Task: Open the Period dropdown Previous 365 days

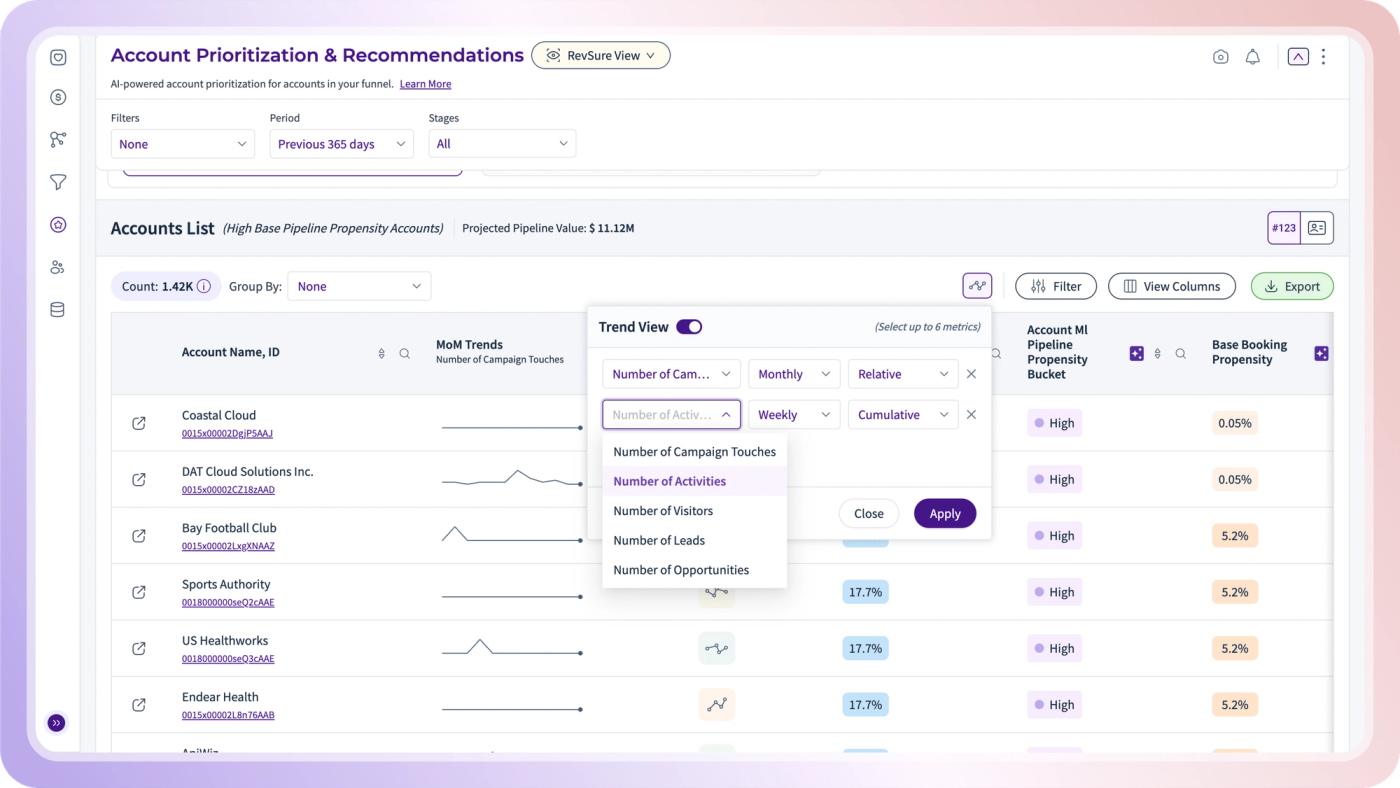Action: pos(341,144)
